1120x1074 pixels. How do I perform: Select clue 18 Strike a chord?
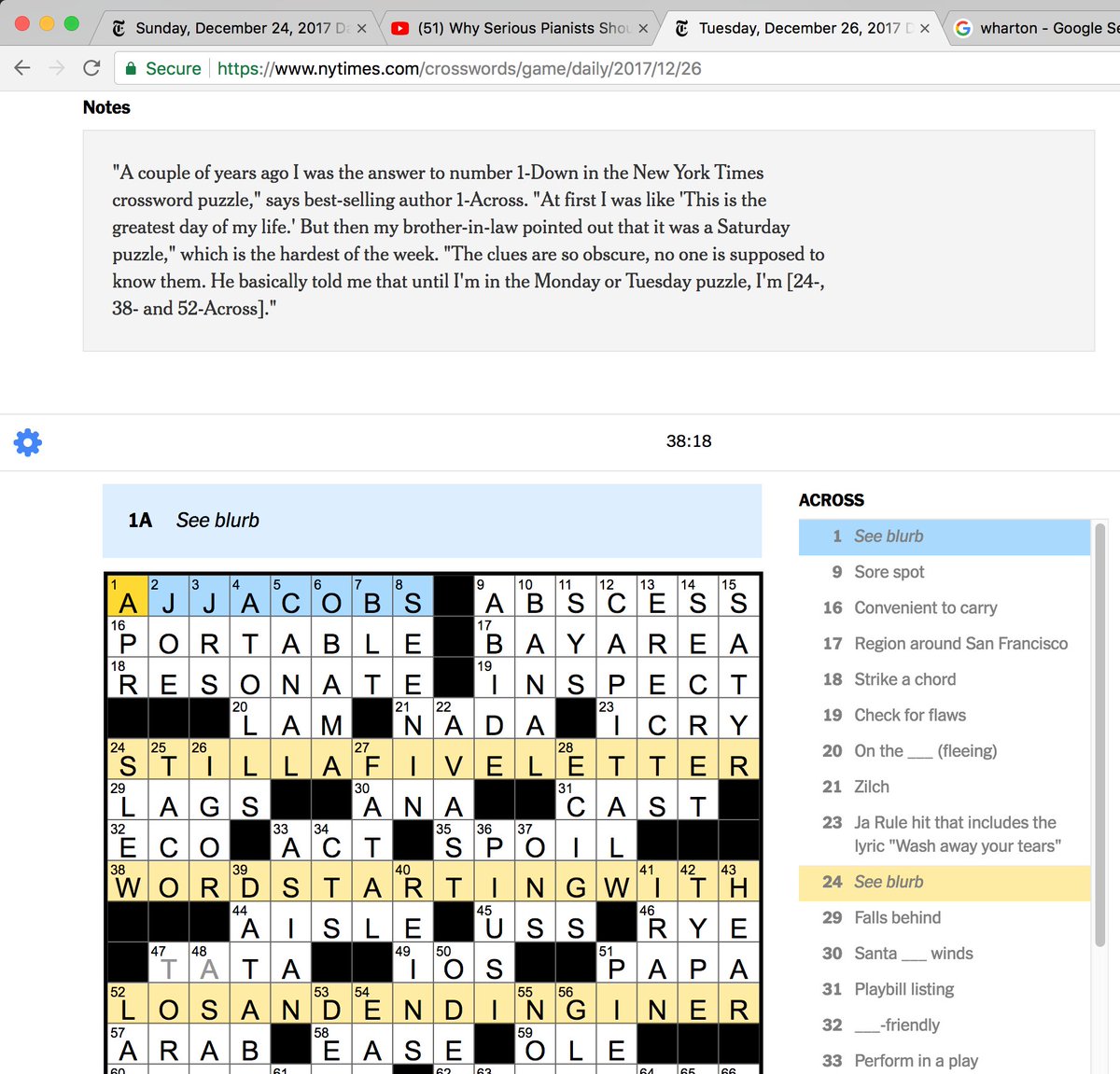point(945,679)
